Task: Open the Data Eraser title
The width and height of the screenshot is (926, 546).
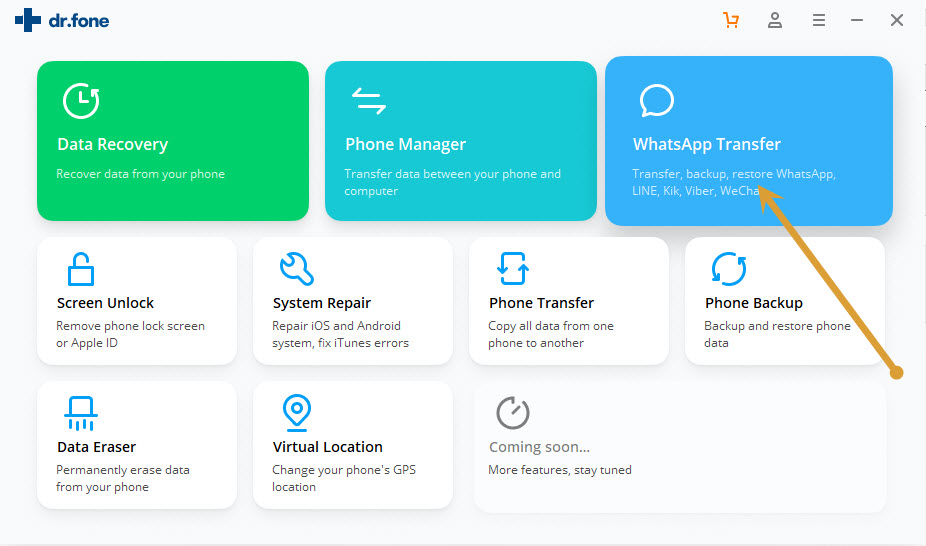Action: point(96,447)
